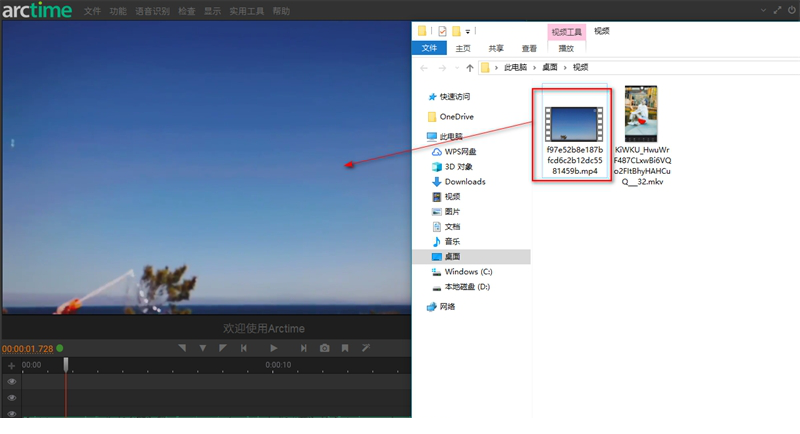Open WPS网盘 in the navigation pane
800x434 pixels.
[x=460, y=151]
